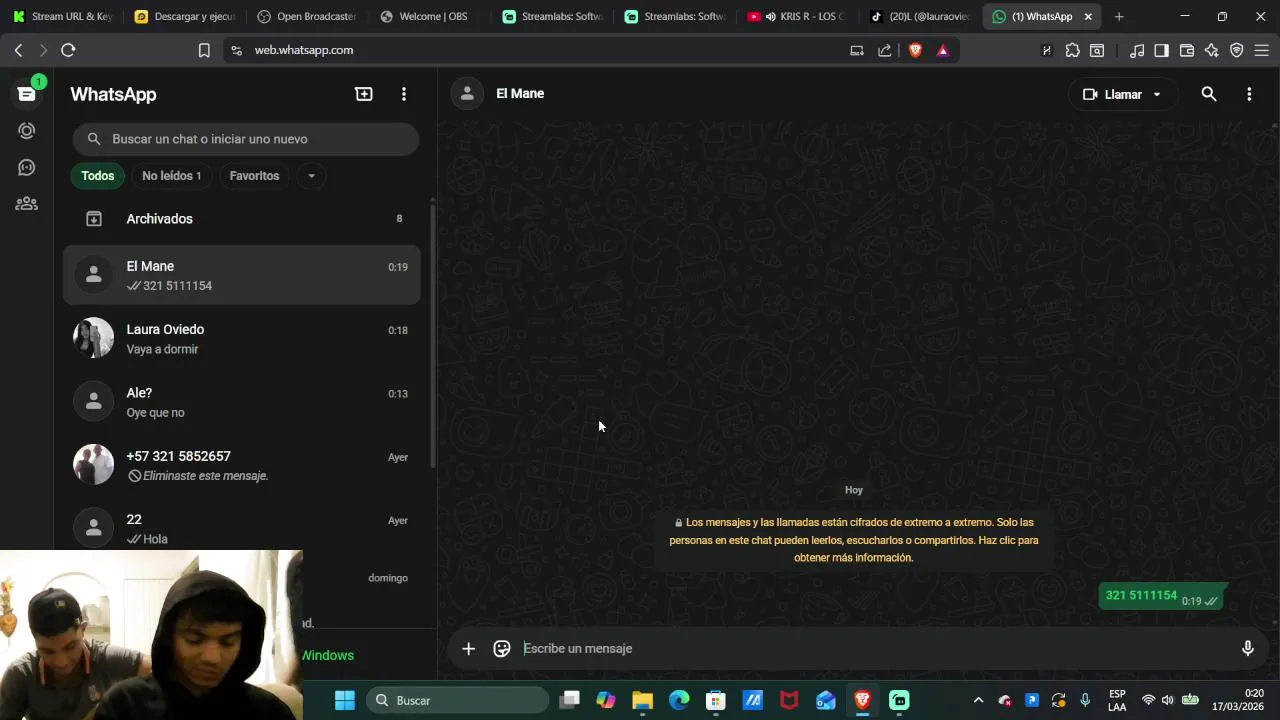Open a new browser tab
This screenshot has width=1280, height=720.
(x=1119, y=17)
